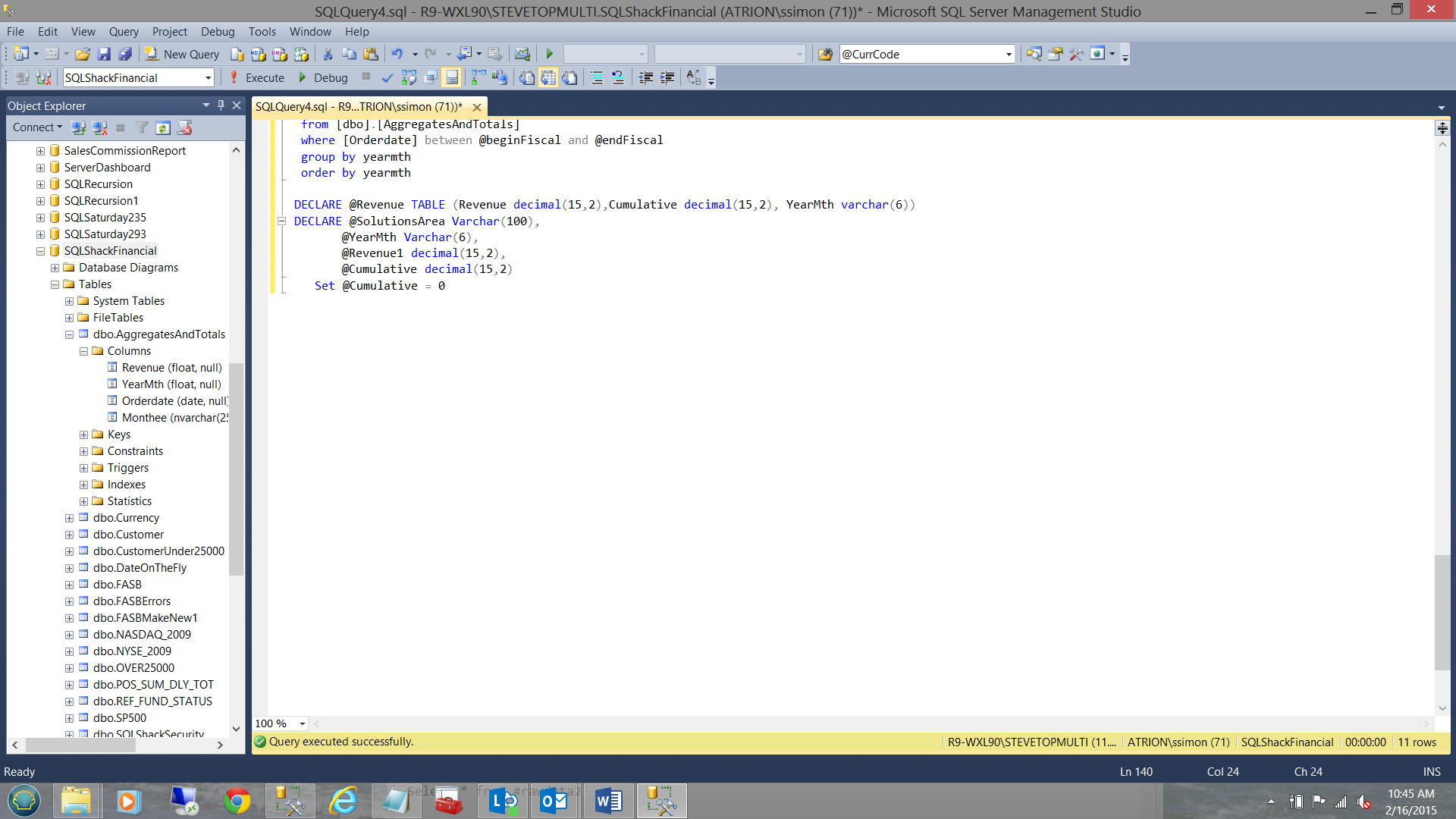Toggle Results to Grid mode
Image resolution: width=1456 pixels, height=819 pixels.
[x=548, y=77]
